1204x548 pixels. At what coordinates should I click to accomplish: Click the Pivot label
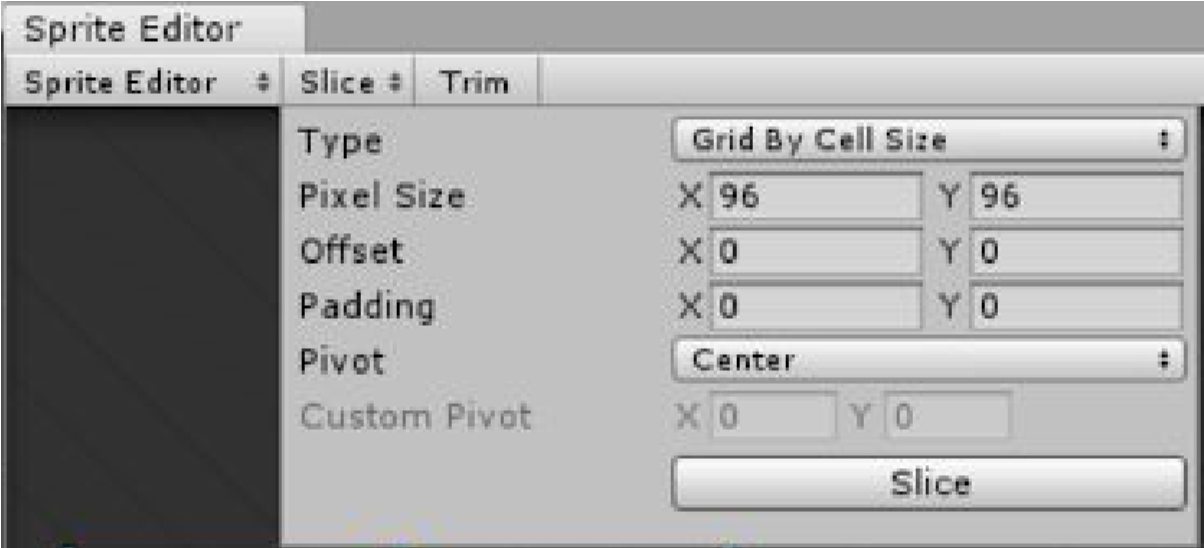(x=341, y=360)
